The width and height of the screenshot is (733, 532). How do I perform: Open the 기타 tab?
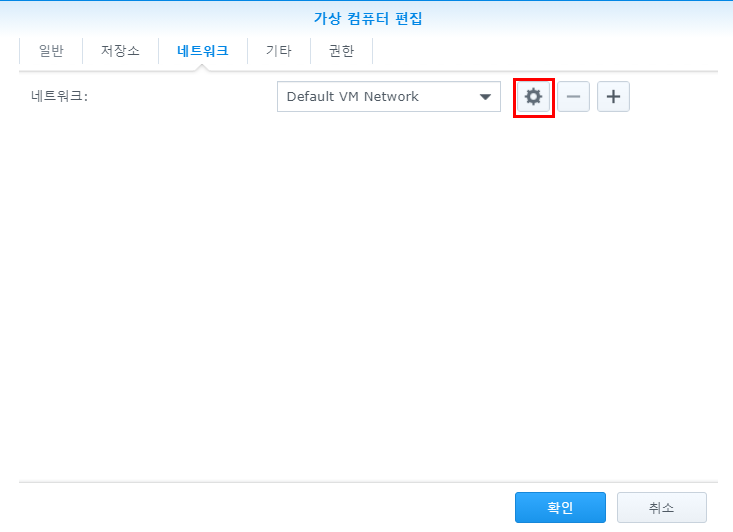click(279, 50)
